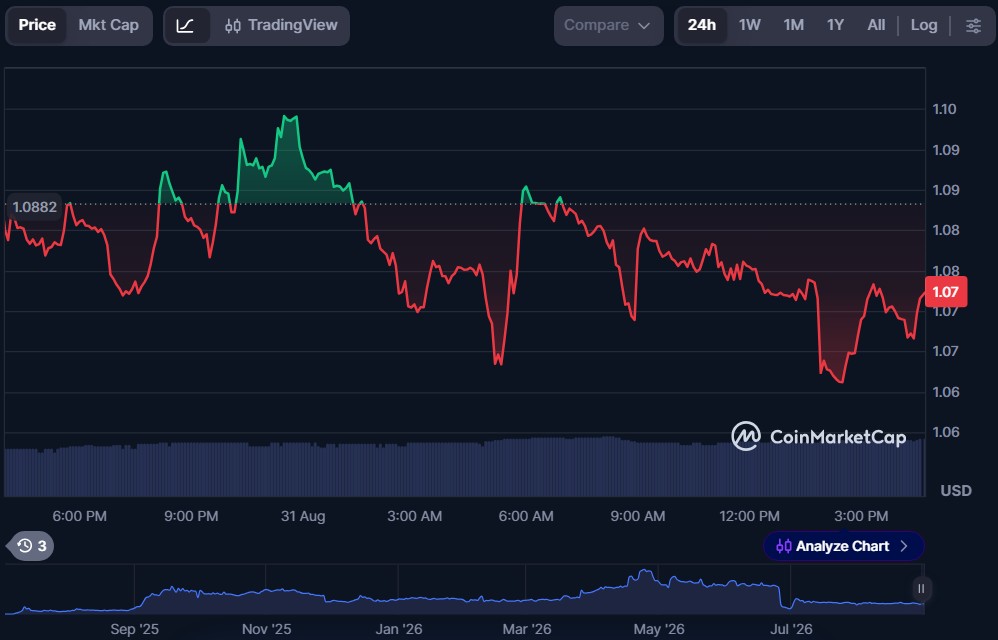Select the 24h time range
998x640 pixels.
pyautogui.click(x=701, y=25)
